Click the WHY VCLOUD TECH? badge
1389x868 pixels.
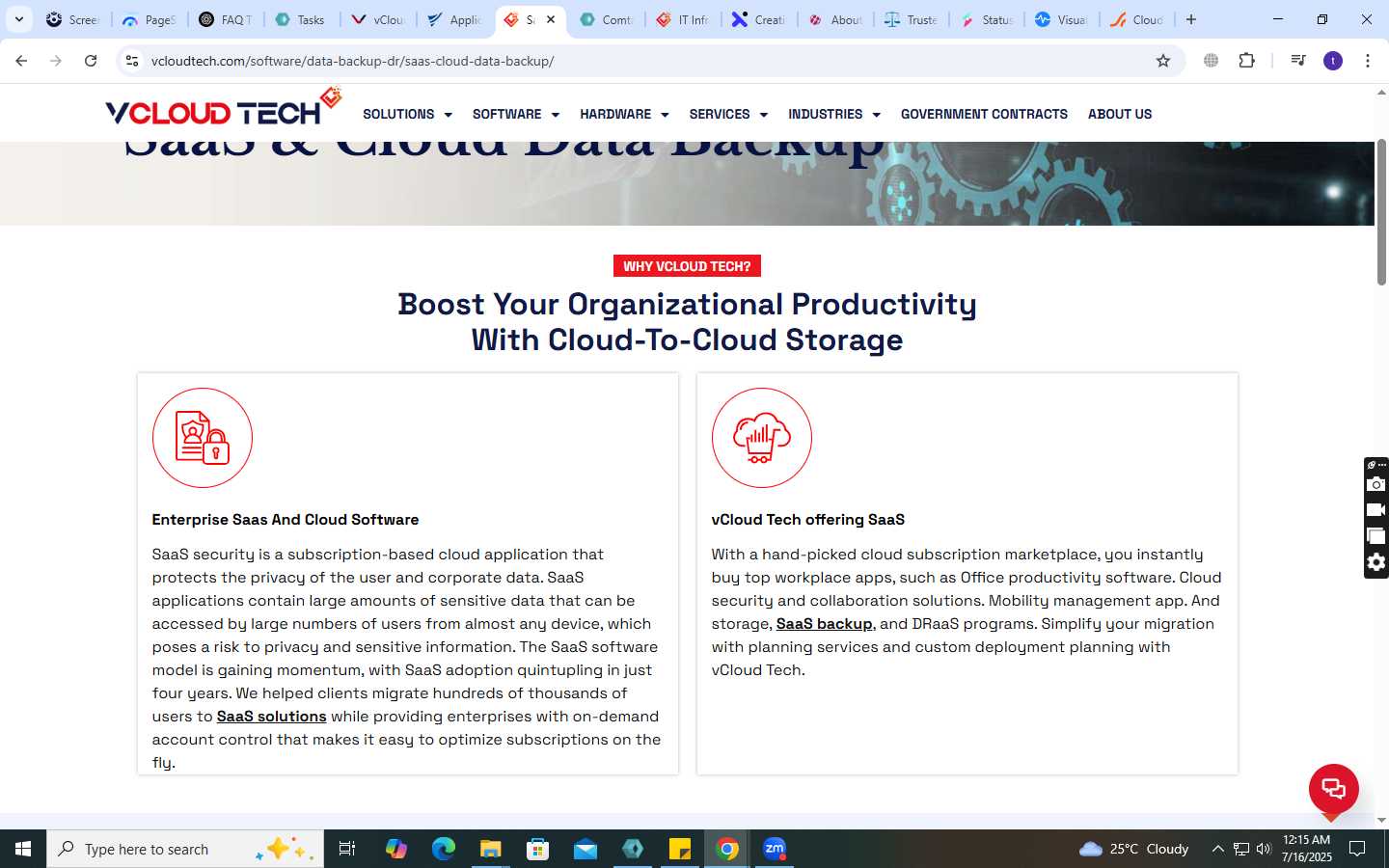(x=687, y=266)
